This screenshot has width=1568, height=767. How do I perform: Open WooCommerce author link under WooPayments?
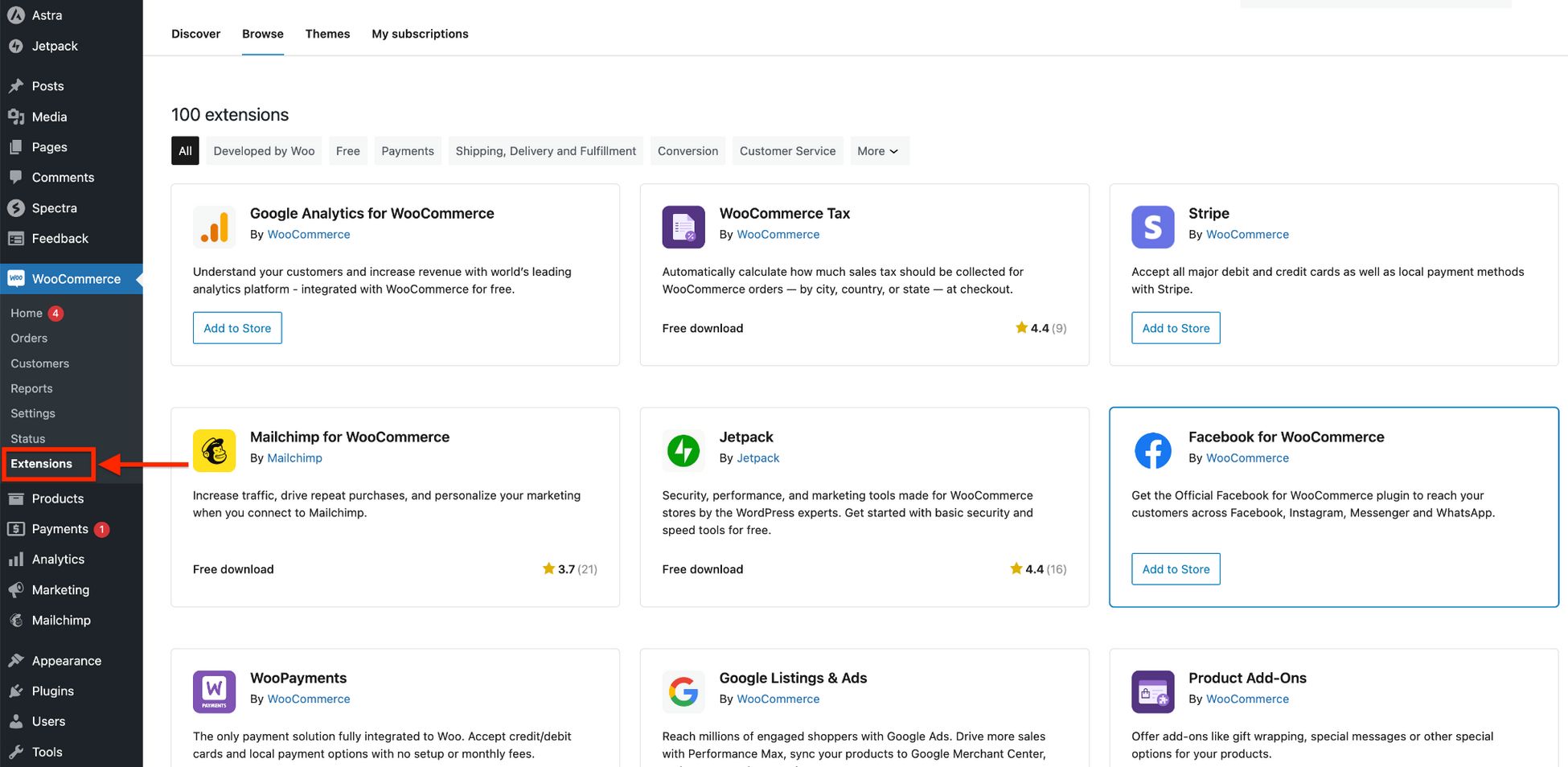[309, 699]
